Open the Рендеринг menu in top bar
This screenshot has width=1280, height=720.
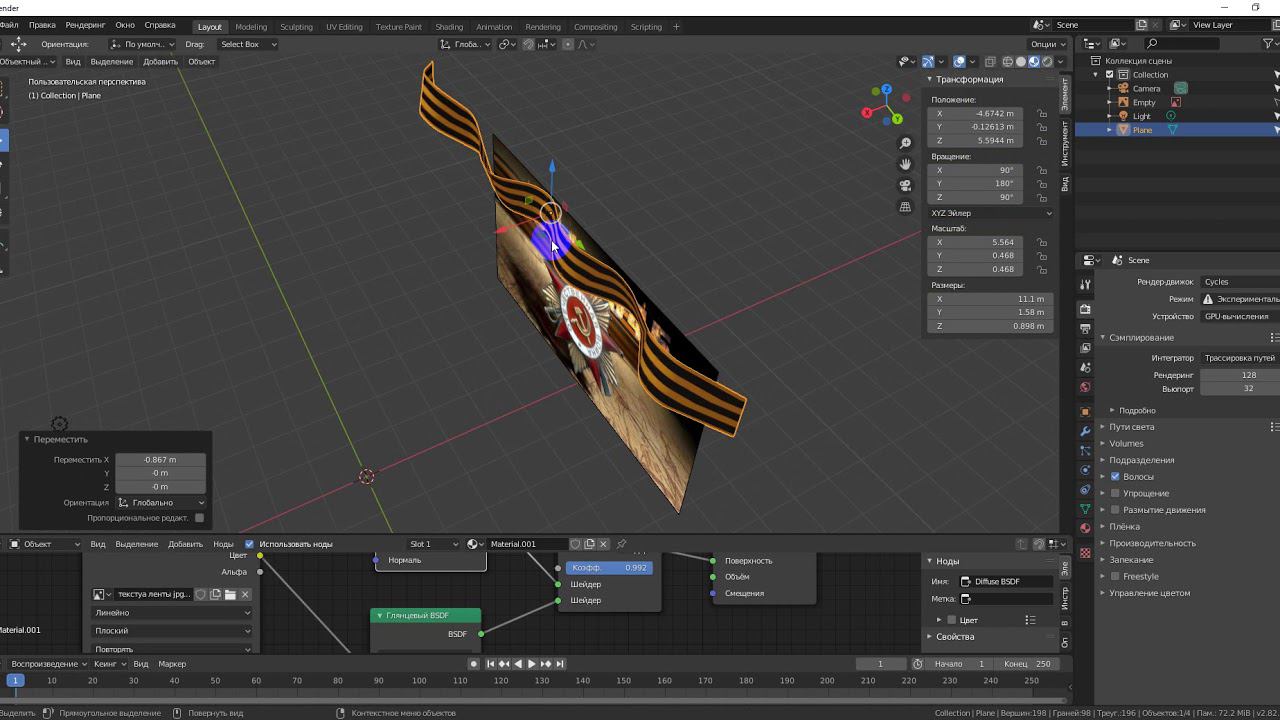pos(85,25)
